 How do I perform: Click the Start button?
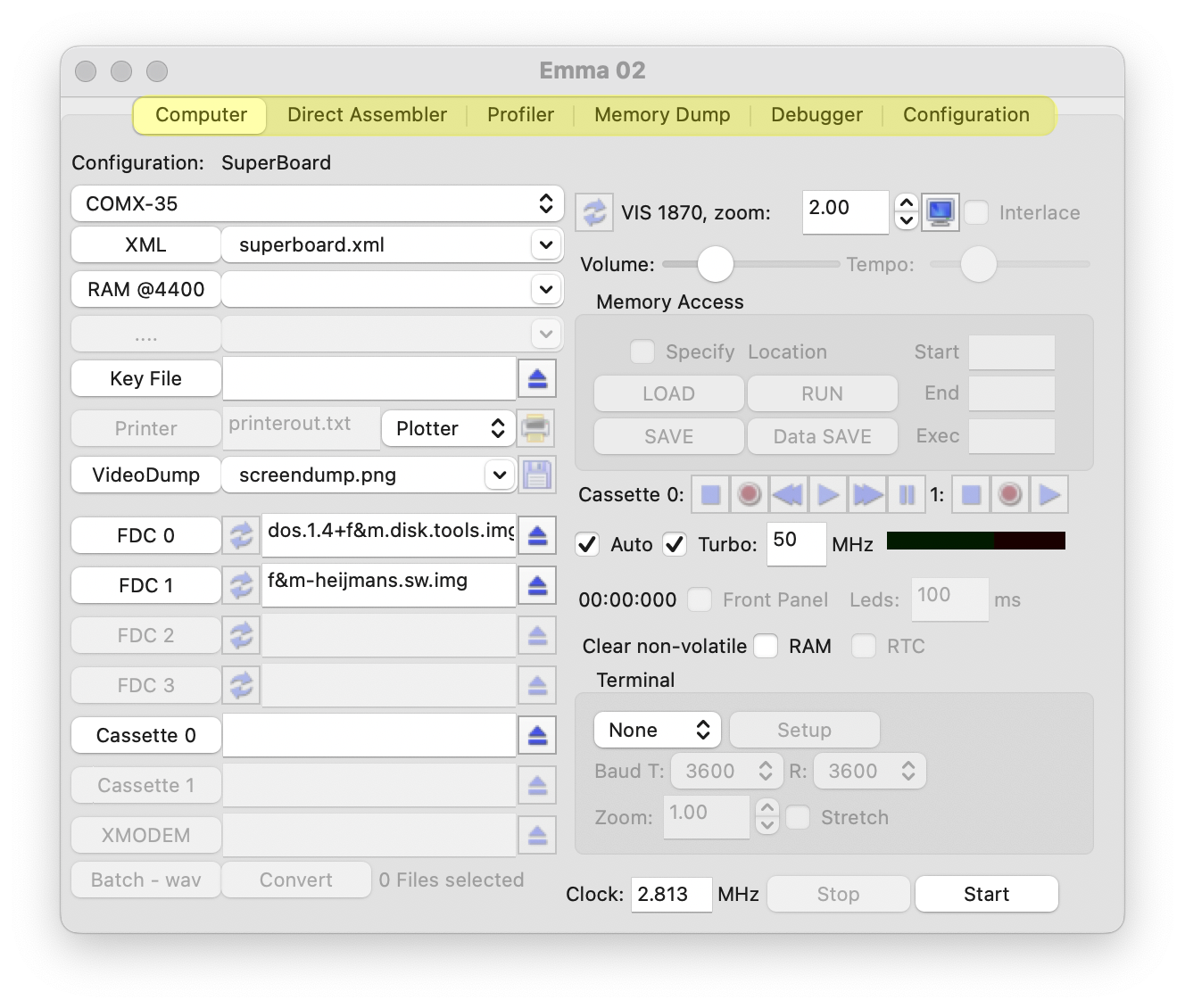[987, 894]
